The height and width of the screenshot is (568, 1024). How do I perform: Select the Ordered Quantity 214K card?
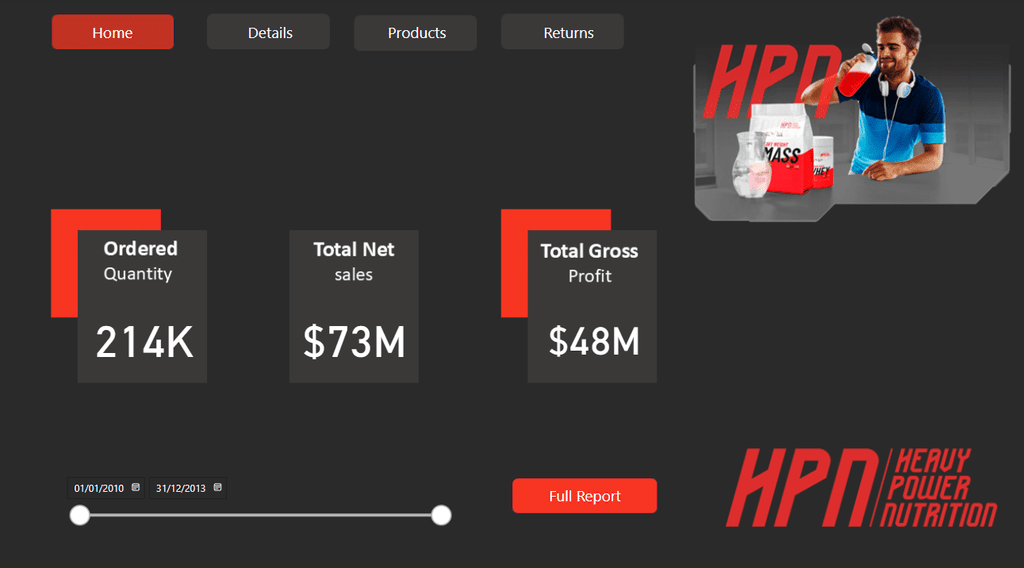[142, 306]
